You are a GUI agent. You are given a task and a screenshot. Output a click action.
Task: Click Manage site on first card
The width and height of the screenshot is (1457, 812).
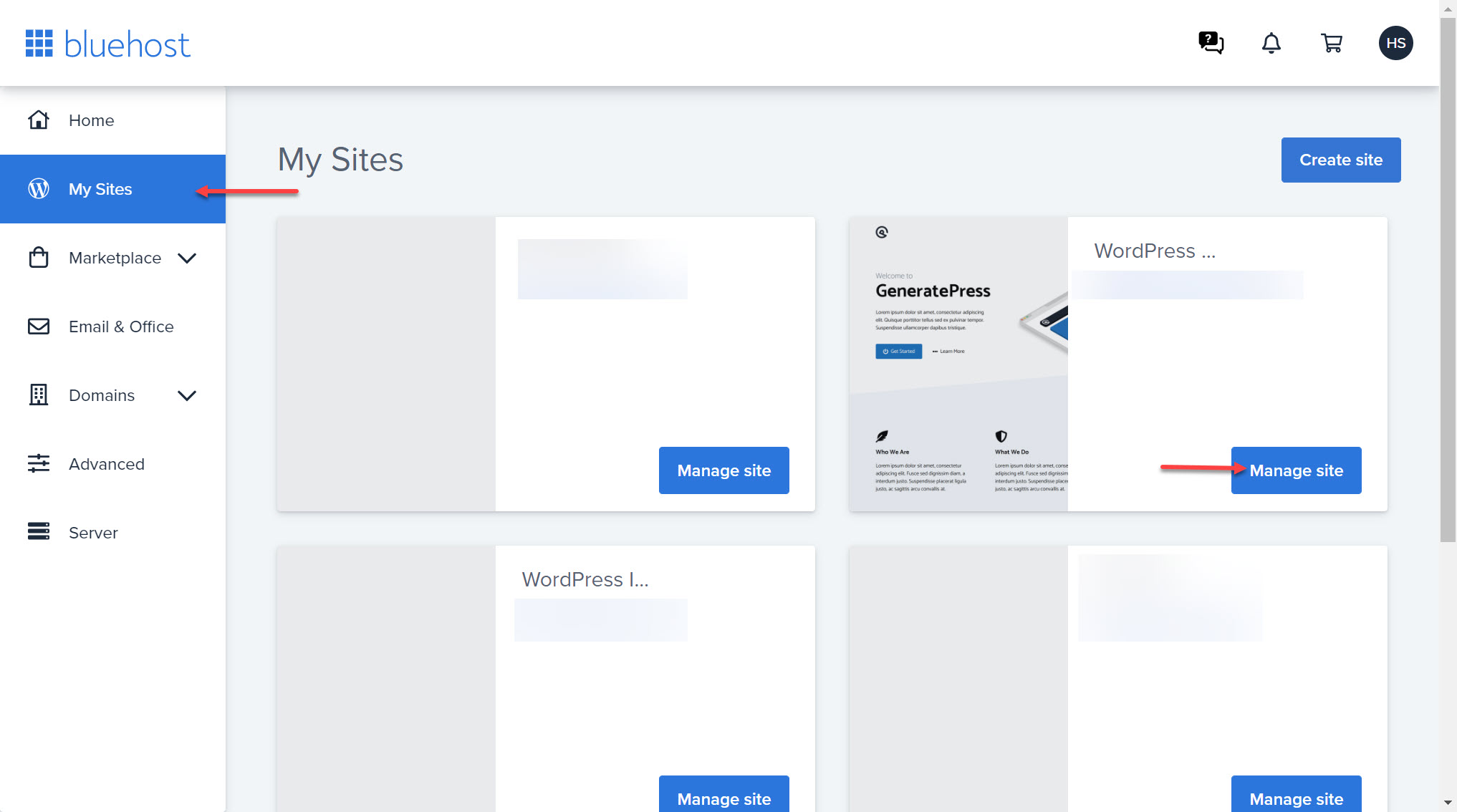coord(723,470)
